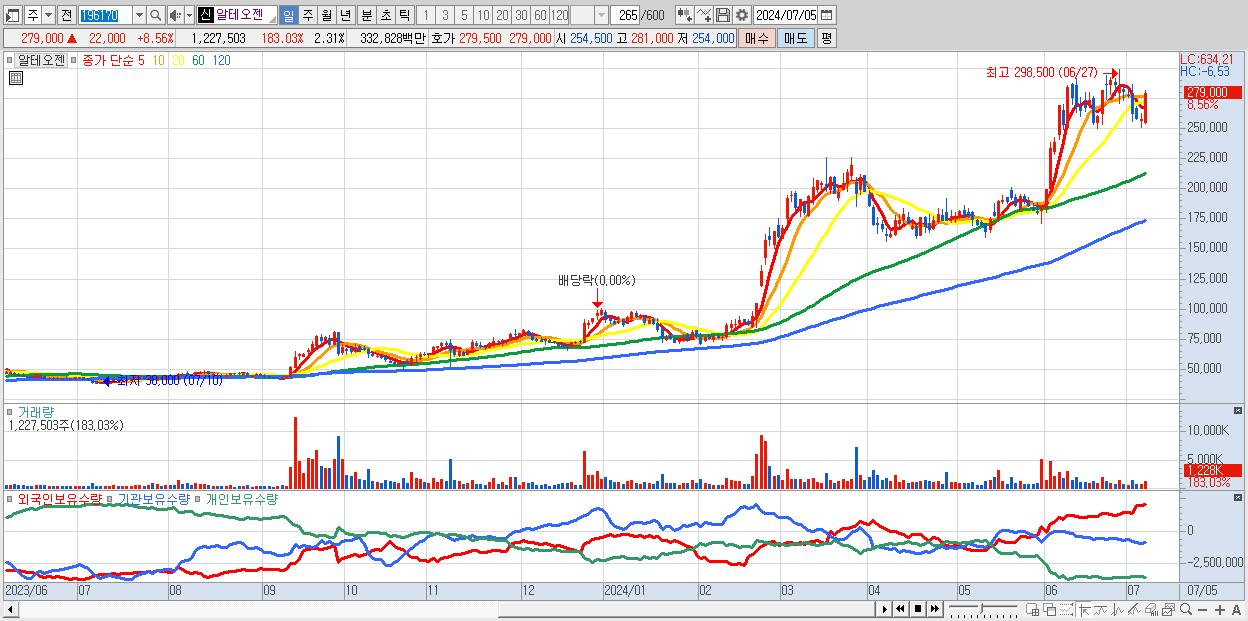This screenshot has width=1248, height=621.
Task: Click the plus zoom-in icon
Action: [1220, 610]
